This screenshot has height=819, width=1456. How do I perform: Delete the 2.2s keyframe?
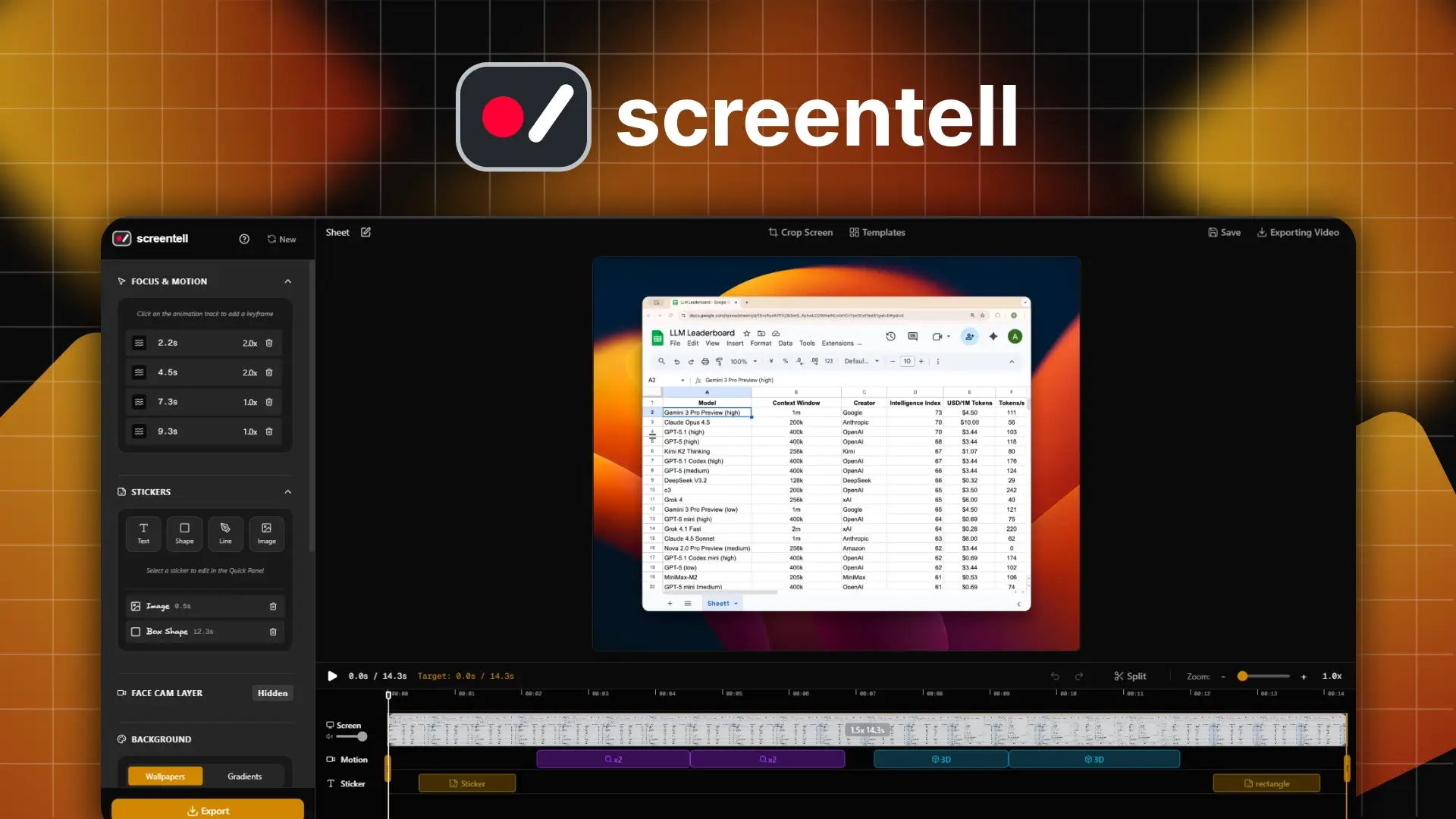(269, 343)
